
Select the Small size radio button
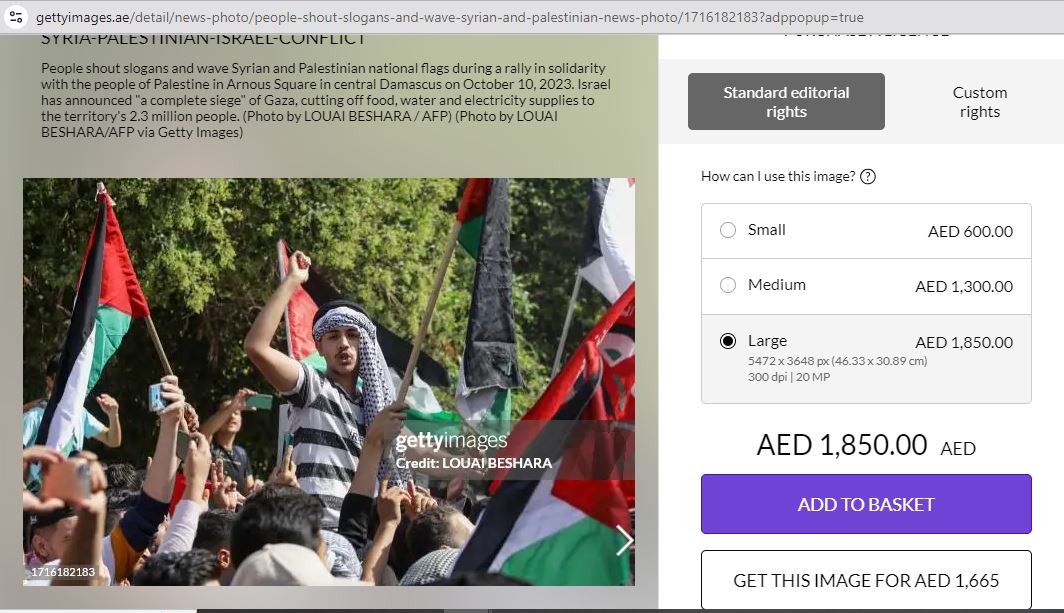coord(727,230)
